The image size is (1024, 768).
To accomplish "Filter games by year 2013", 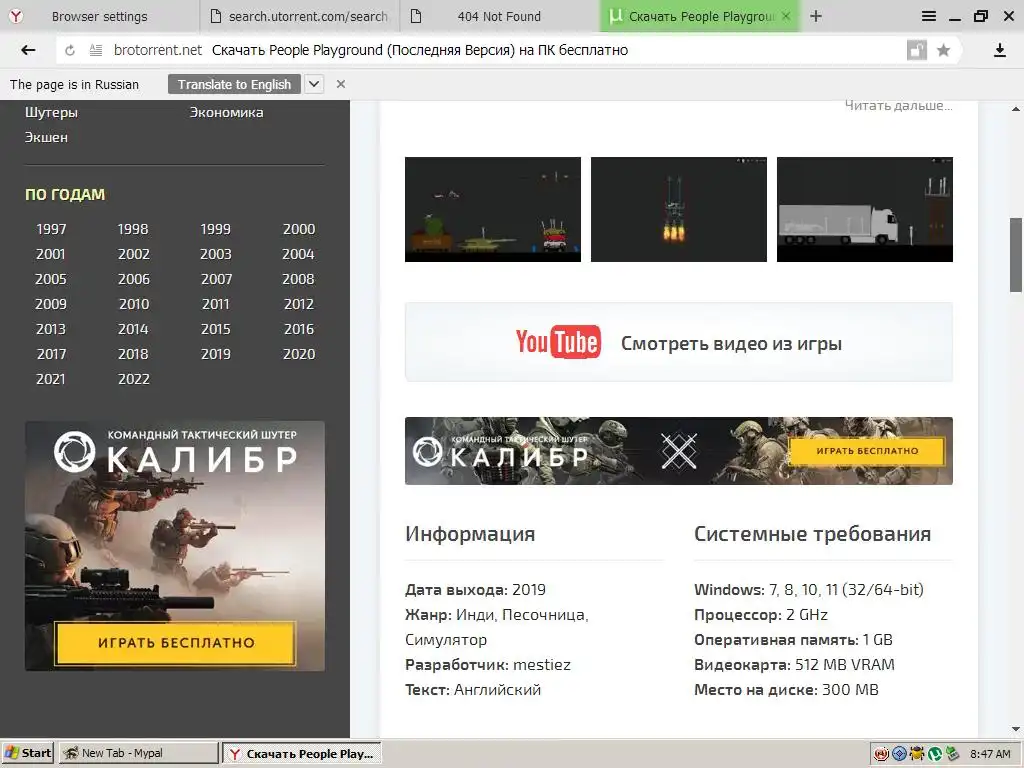I will pyautogui.click(x=51, y=329).
